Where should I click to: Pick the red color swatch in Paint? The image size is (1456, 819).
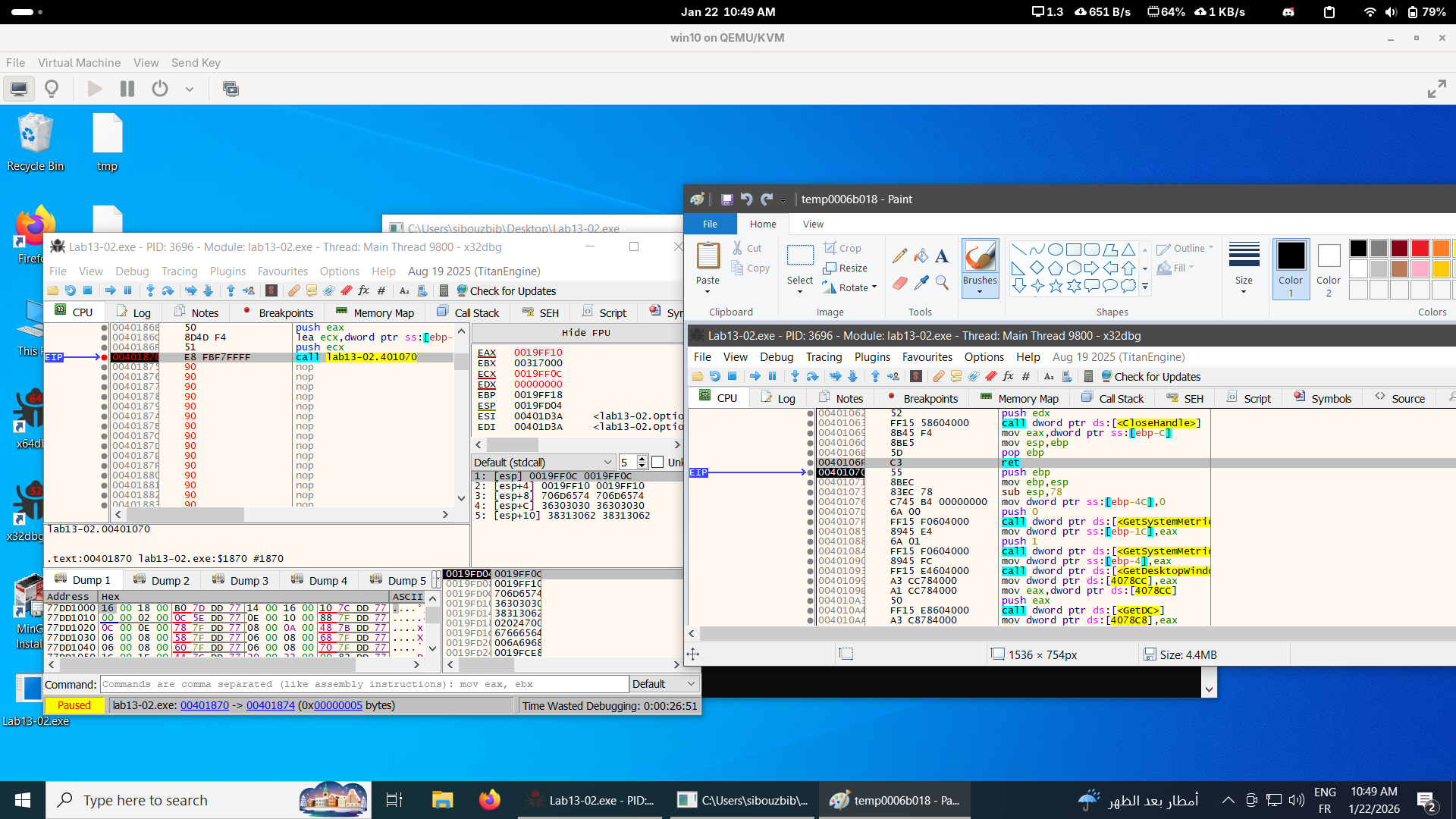(1420, 249)
